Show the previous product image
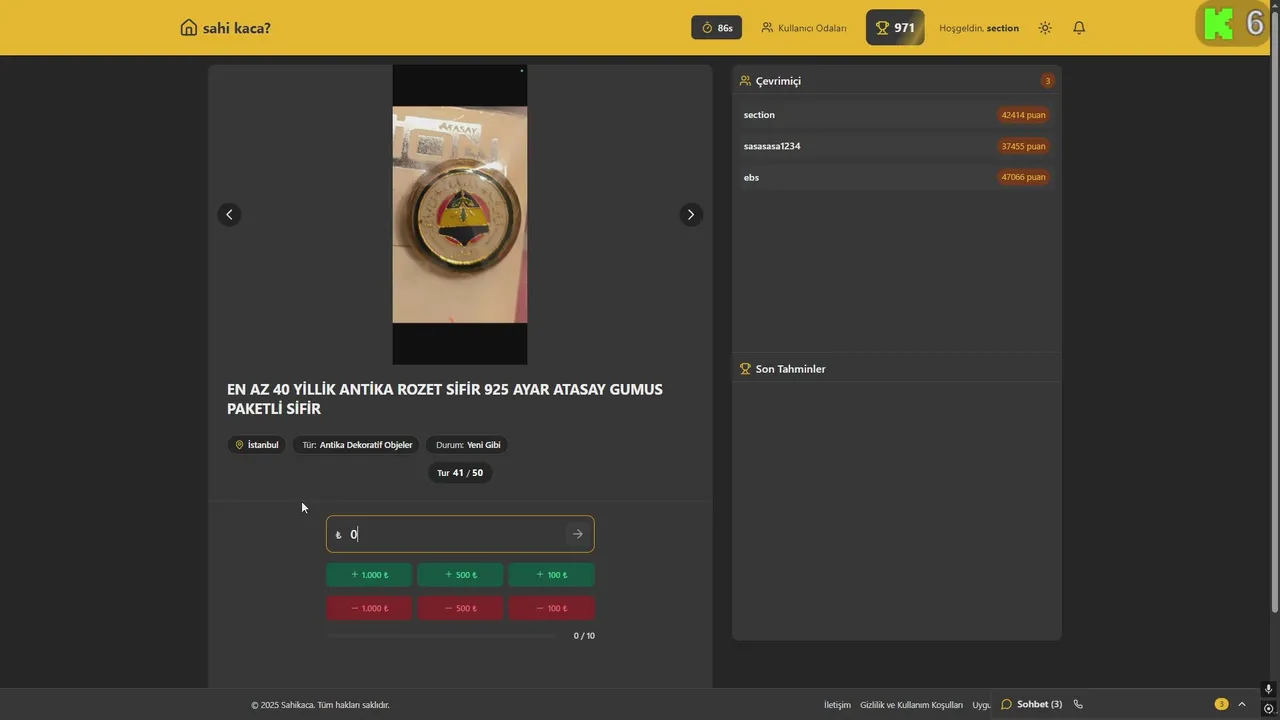The image size is (1280, 720). point(229,214)
